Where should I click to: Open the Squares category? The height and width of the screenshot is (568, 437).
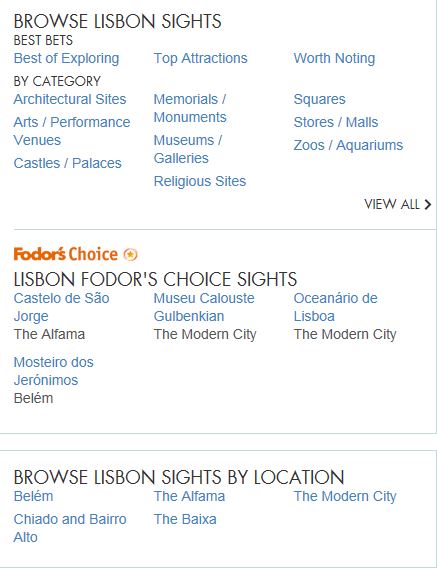click(x=319, y=99)
